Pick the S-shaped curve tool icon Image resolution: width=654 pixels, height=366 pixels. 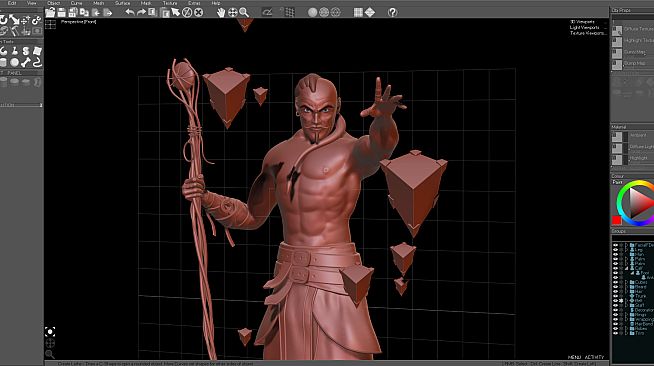26,51
